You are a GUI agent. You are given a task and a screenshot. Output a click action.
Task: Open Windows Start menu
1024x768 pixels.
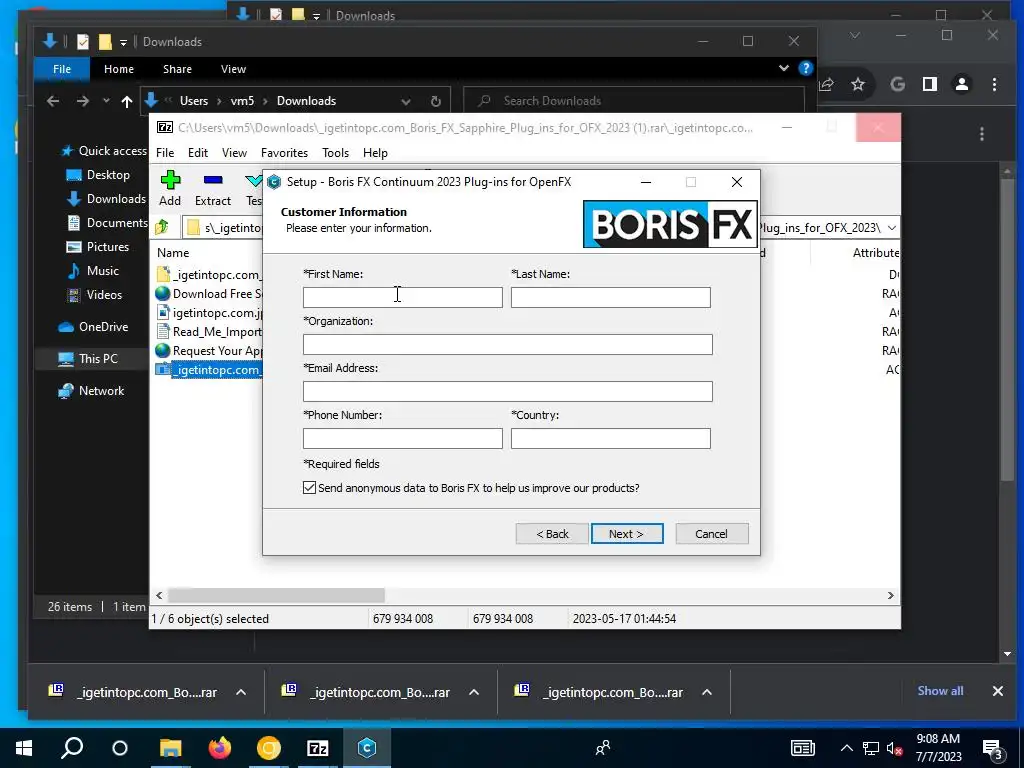(24, 748)
